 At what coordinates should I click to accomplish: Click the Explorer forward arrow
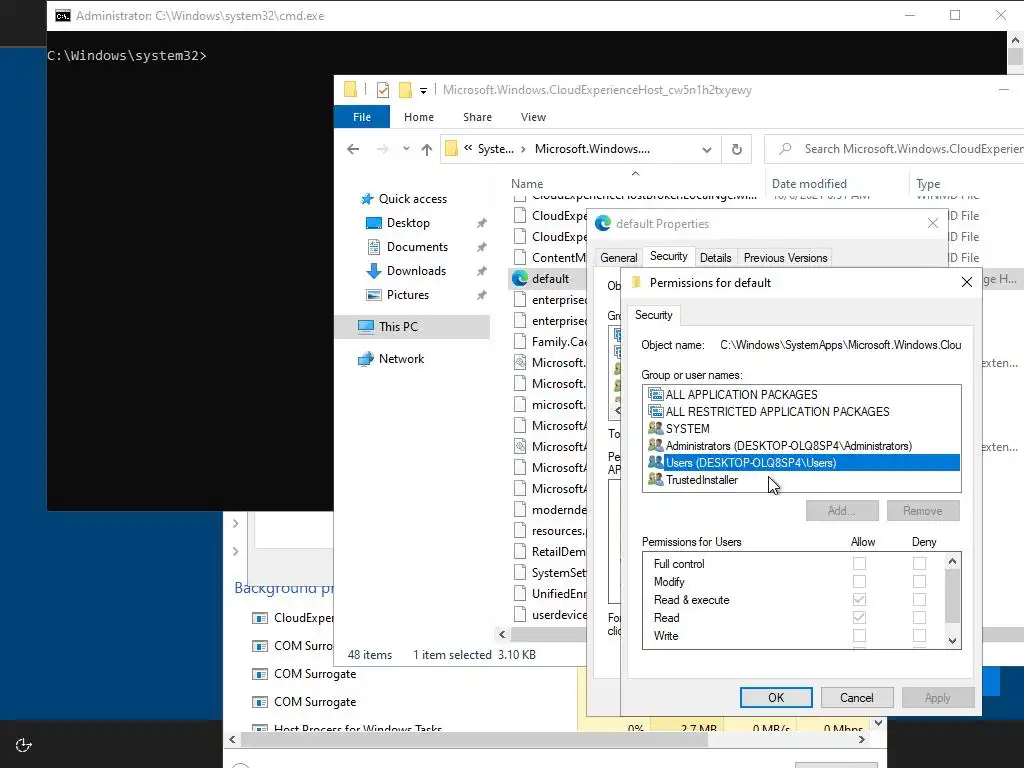pos(383,149)
